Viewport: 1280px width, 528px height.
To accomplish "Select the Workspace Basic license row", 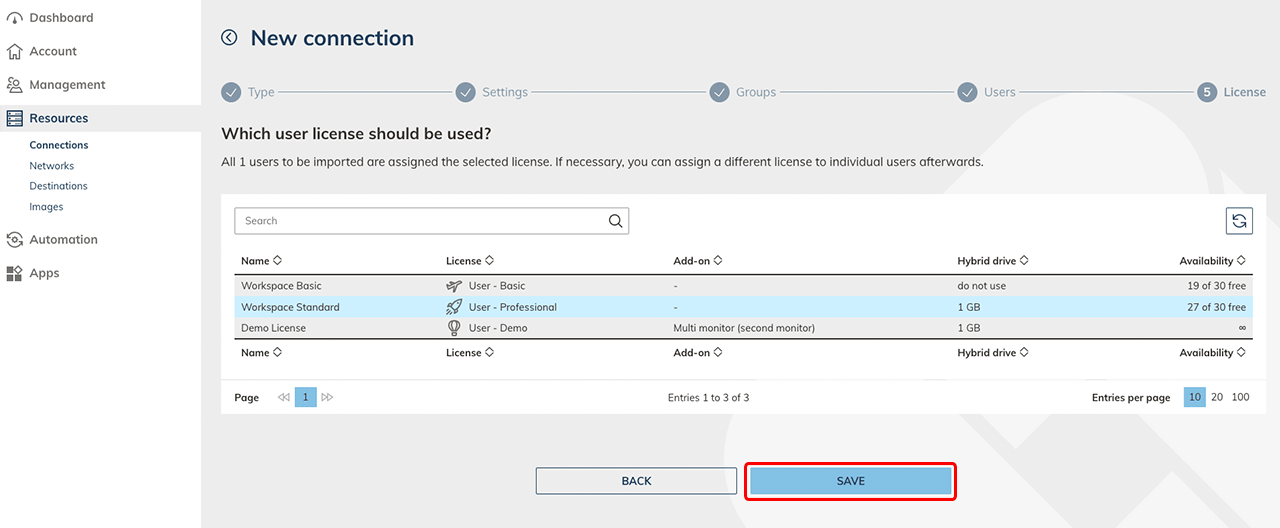I will [x=281, y=286].
